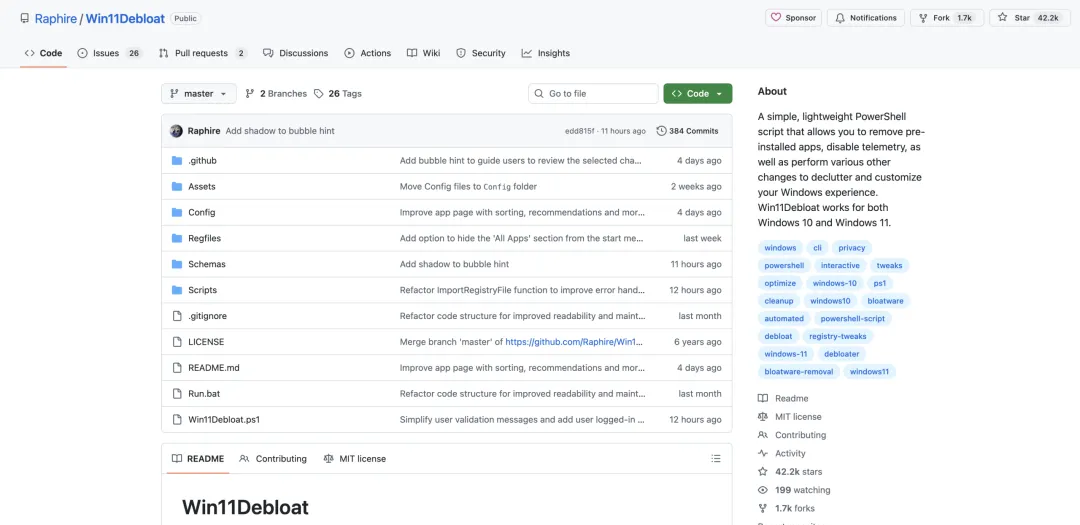
Task: Click the Regfiles folder icon
Action: (176, 238)
